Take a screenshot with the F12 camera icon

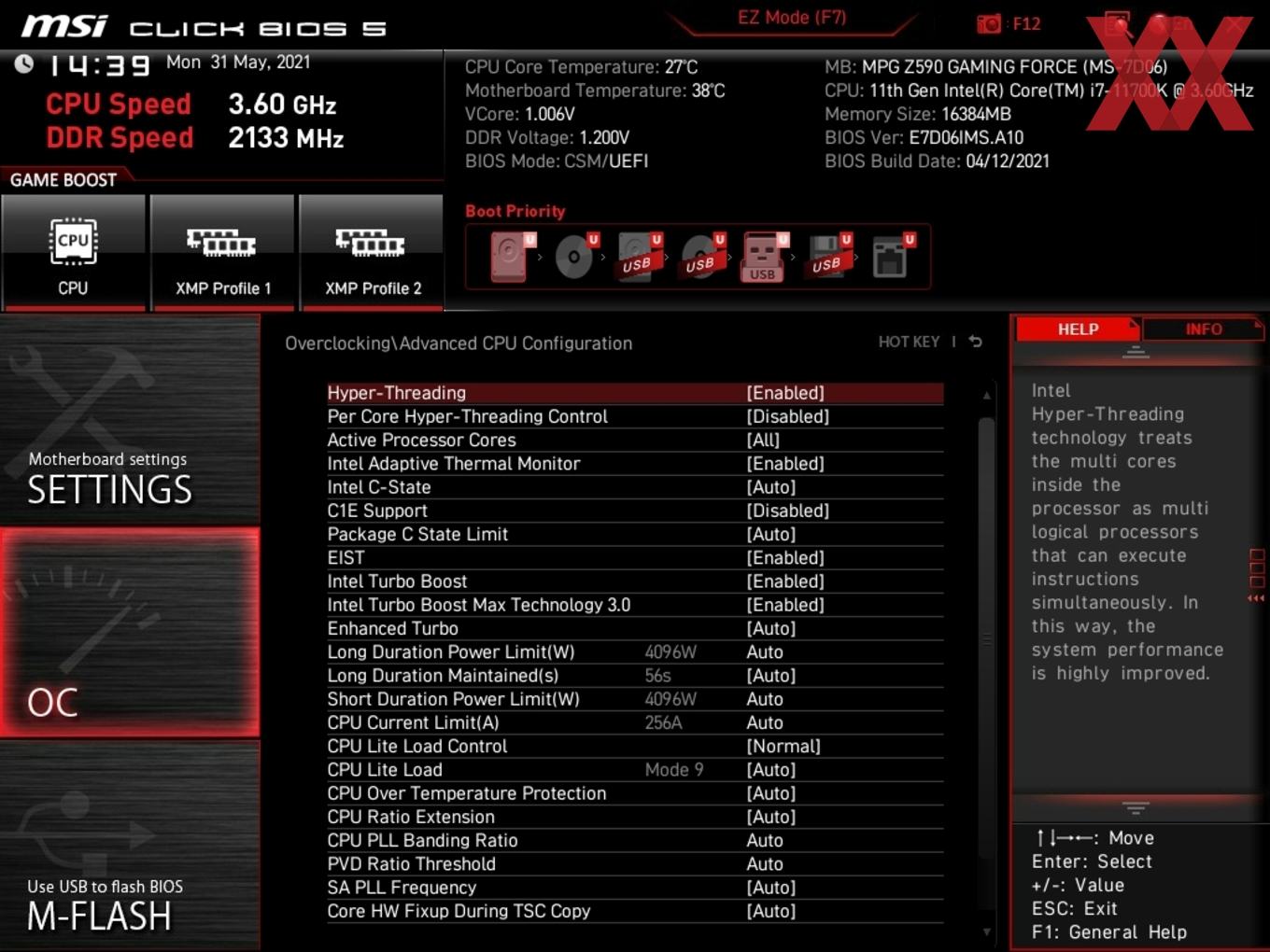point(988,24)
